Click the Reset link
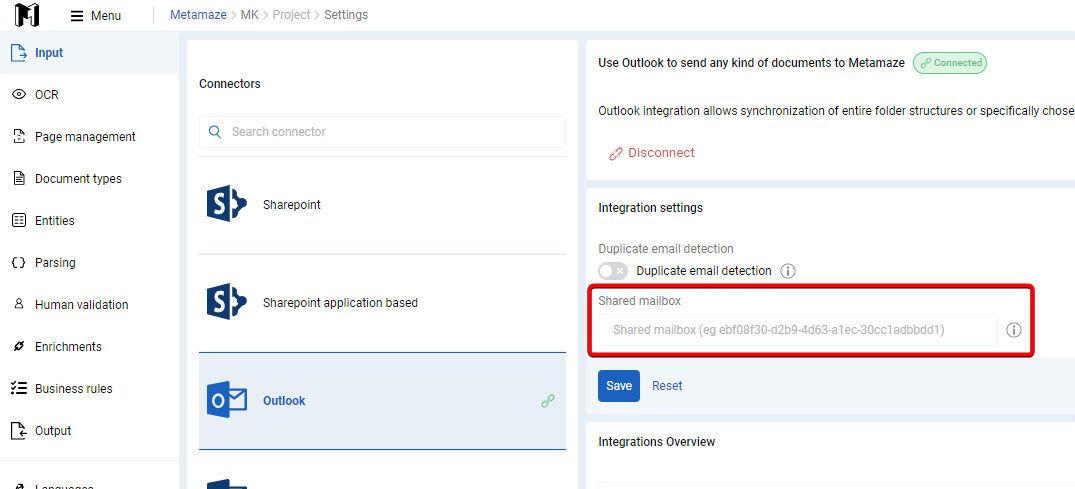1075x489 pixels. pyautogui.click(x=666, y=385)
